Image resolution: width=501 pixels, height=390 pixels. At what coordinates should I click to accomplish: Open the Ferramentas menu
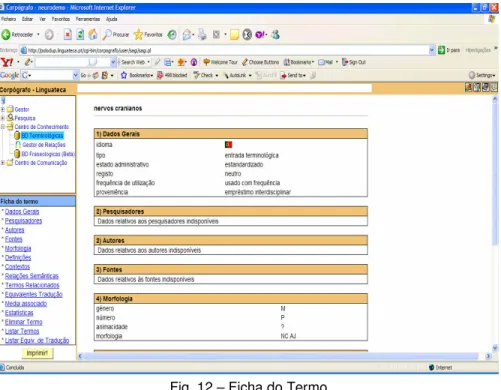(88, 19)
